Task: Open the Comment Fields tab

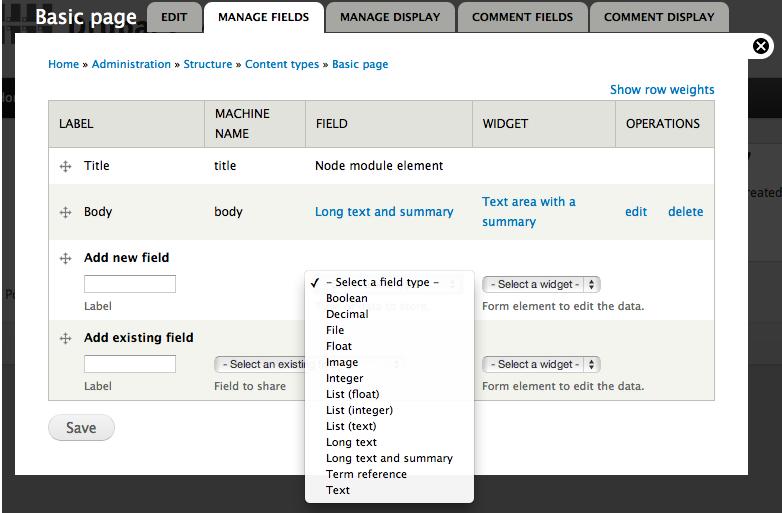Action: pos(522,17)
